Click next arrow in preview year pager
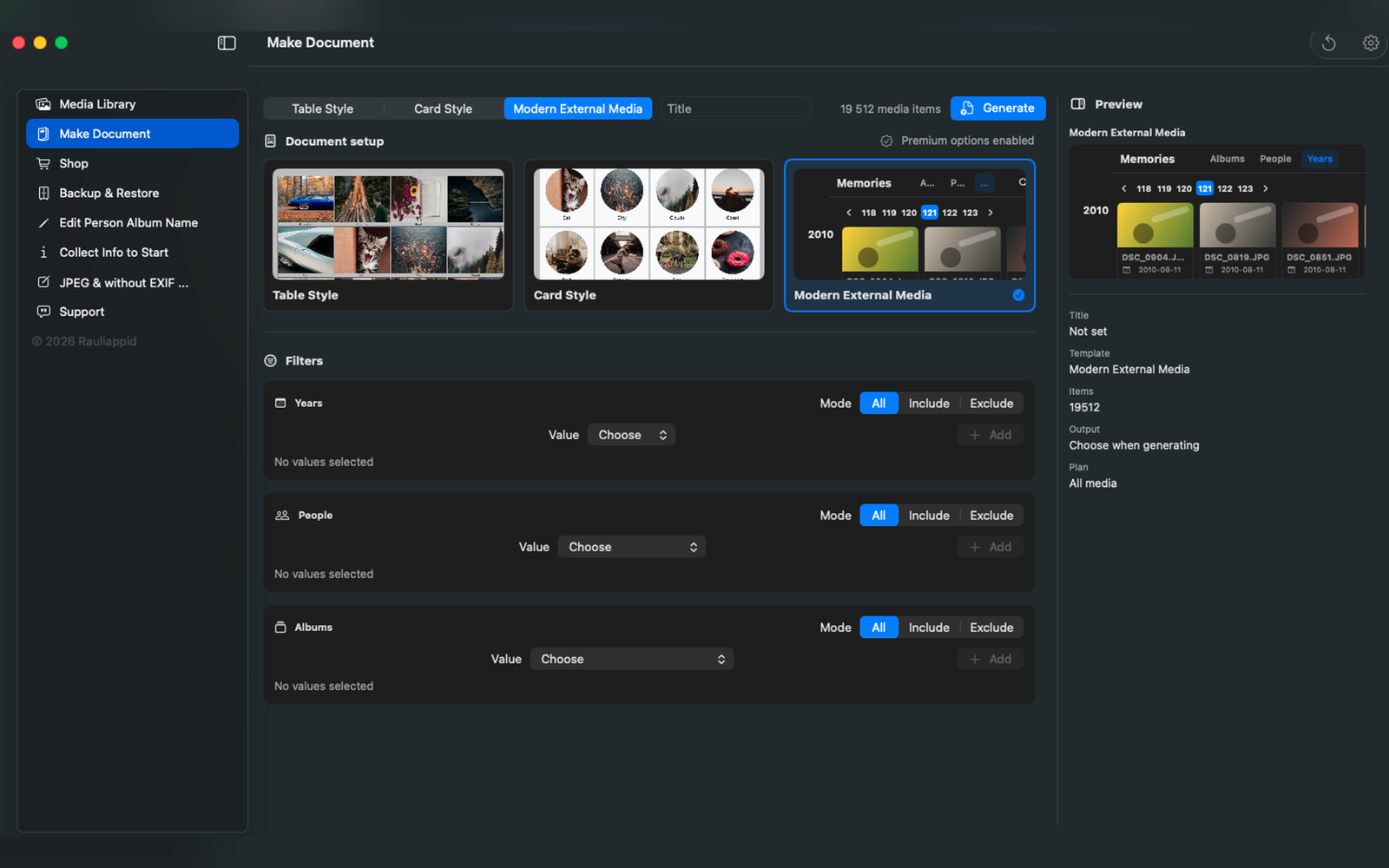The image size is (1389, 868). (x=1266, y=188)
